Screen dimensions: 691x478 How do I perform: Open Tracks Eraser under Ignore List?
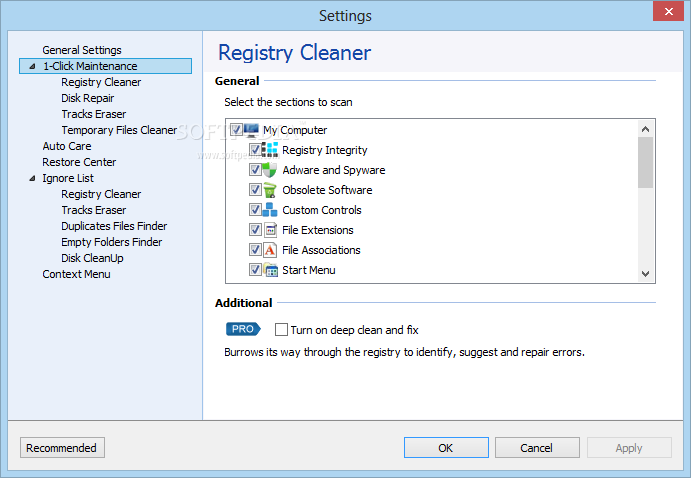(93, 210)
